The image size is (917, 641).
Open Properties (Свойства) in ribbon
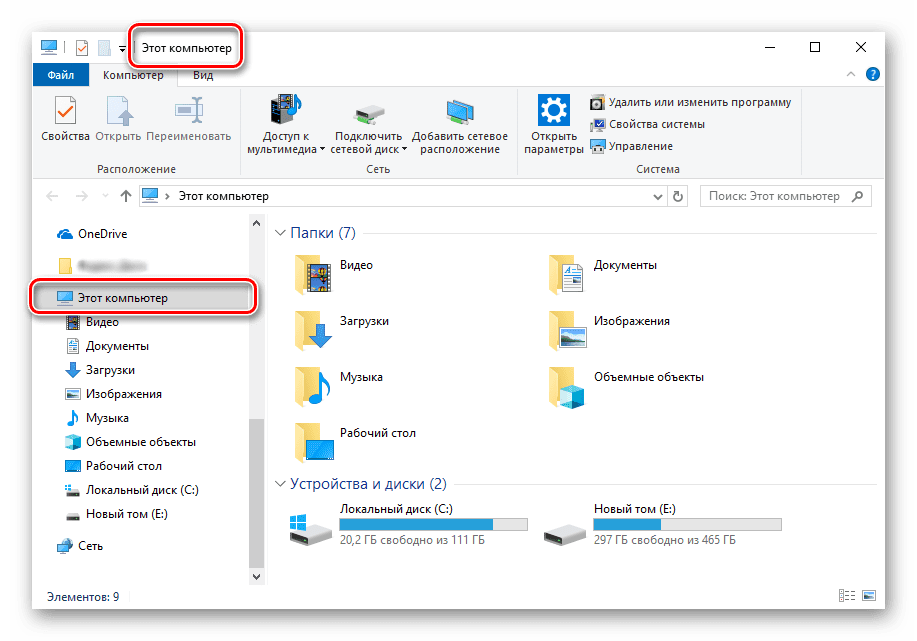pyautogui.click(x=65, y=119)
